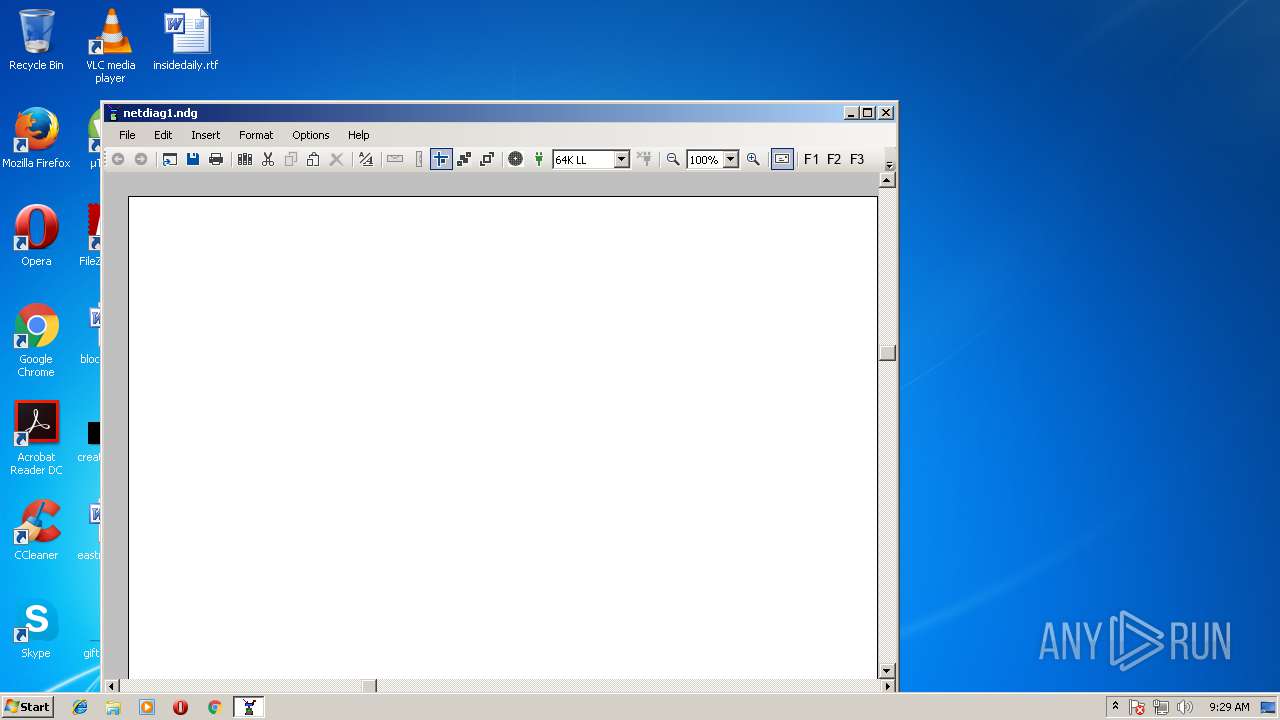Expand the toolbar overflow chevron
Viewport: 1280px width, 720px height.
(x=889, y=165)
